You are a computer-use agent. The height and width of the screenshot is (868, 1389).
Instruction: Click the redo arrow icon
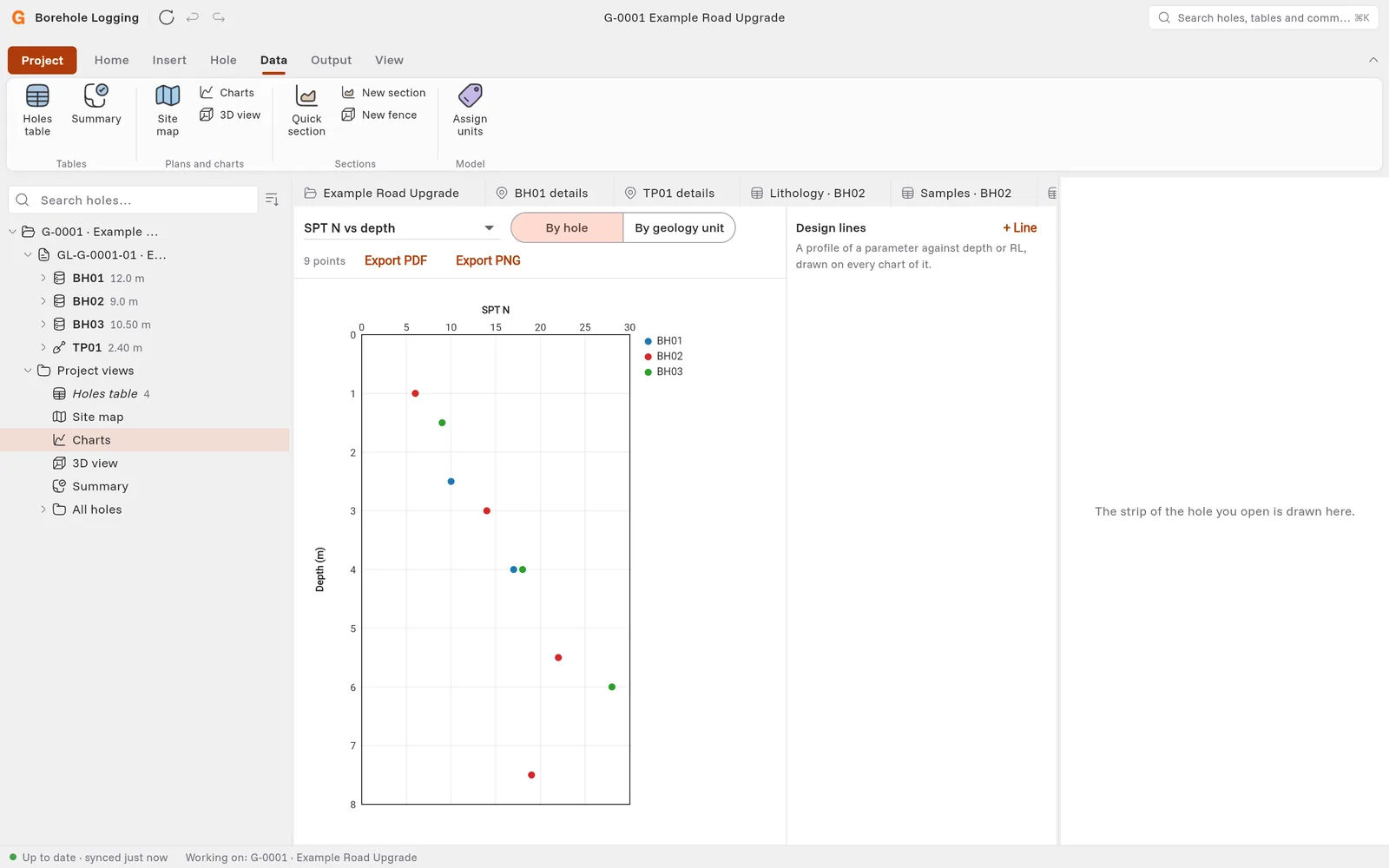[x=219, y=17]
